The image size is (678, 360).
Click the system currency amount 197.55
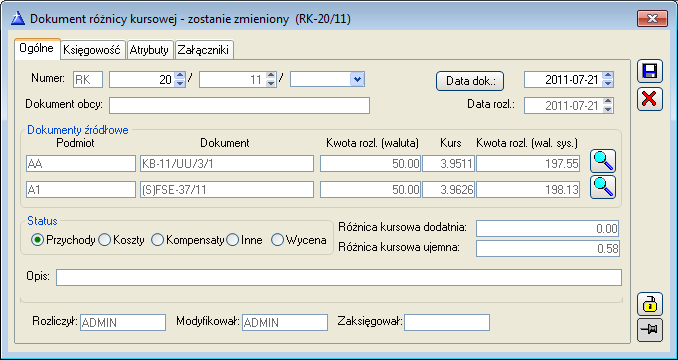[528, 164]
